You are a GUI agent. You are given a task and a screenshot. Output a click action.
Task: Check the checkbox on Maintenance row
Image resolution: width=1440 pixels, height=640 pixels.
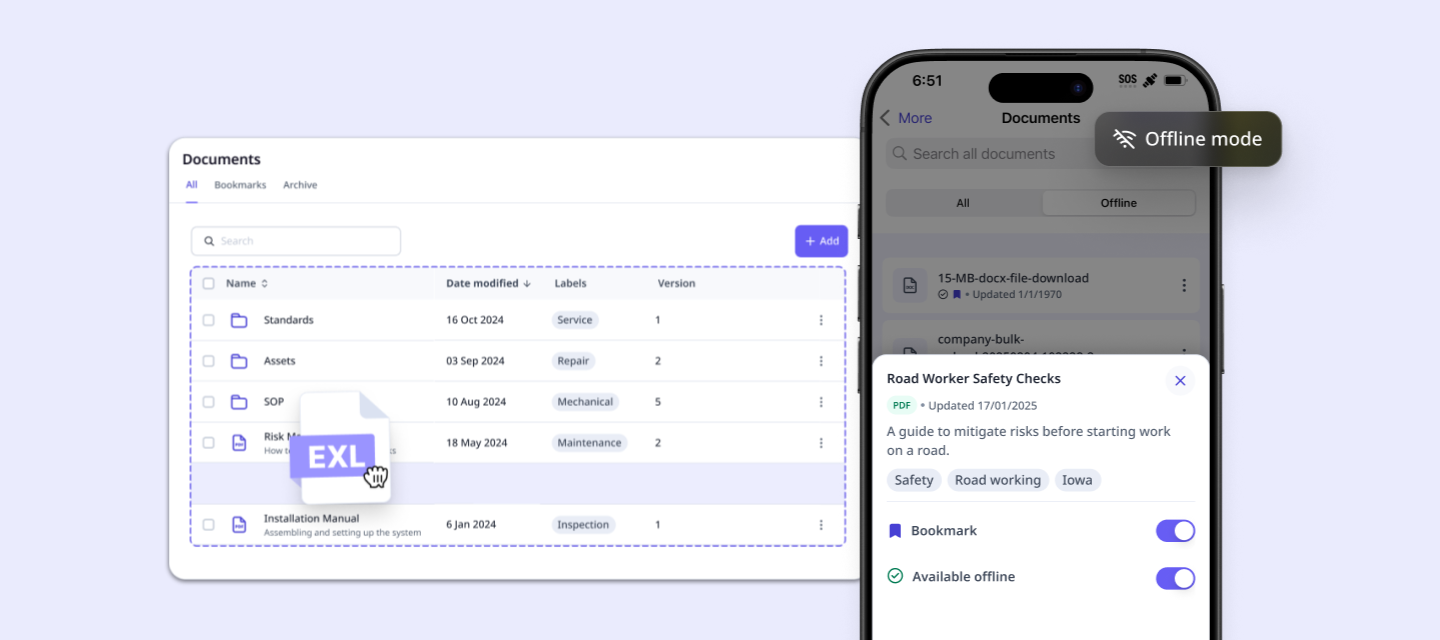(x=208, y=443)
